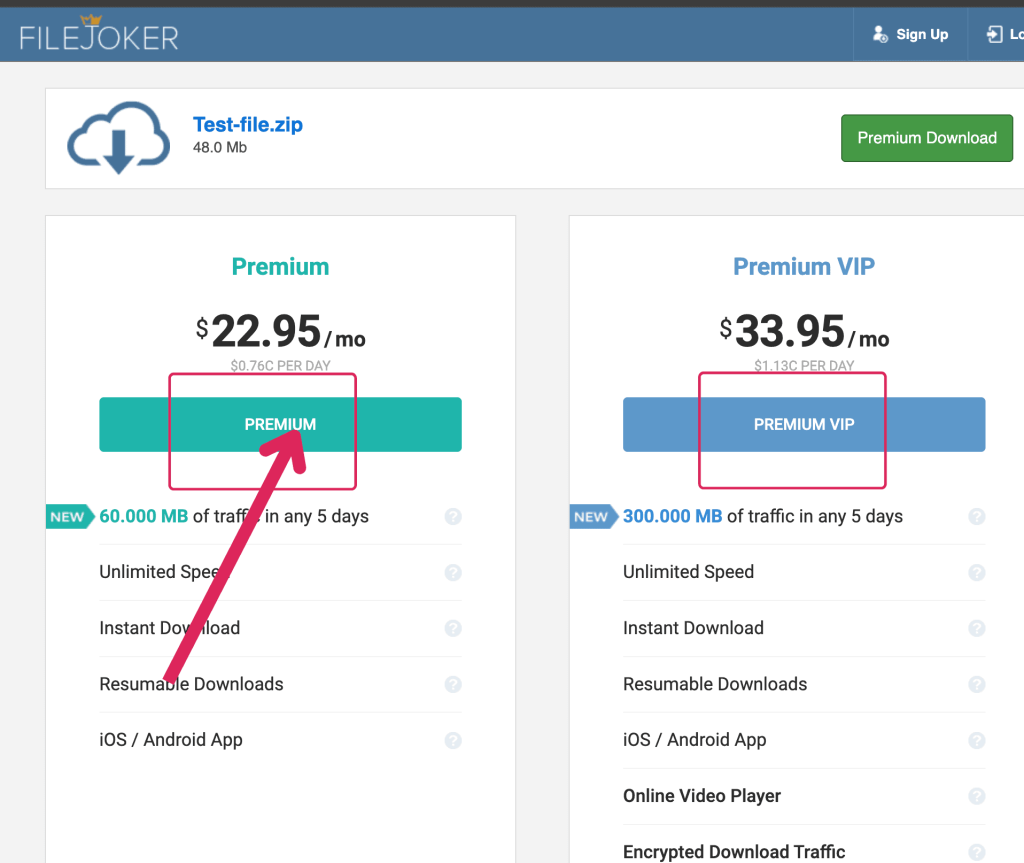Open help icon for Premium Unlimited Speed

click(453, 572)
